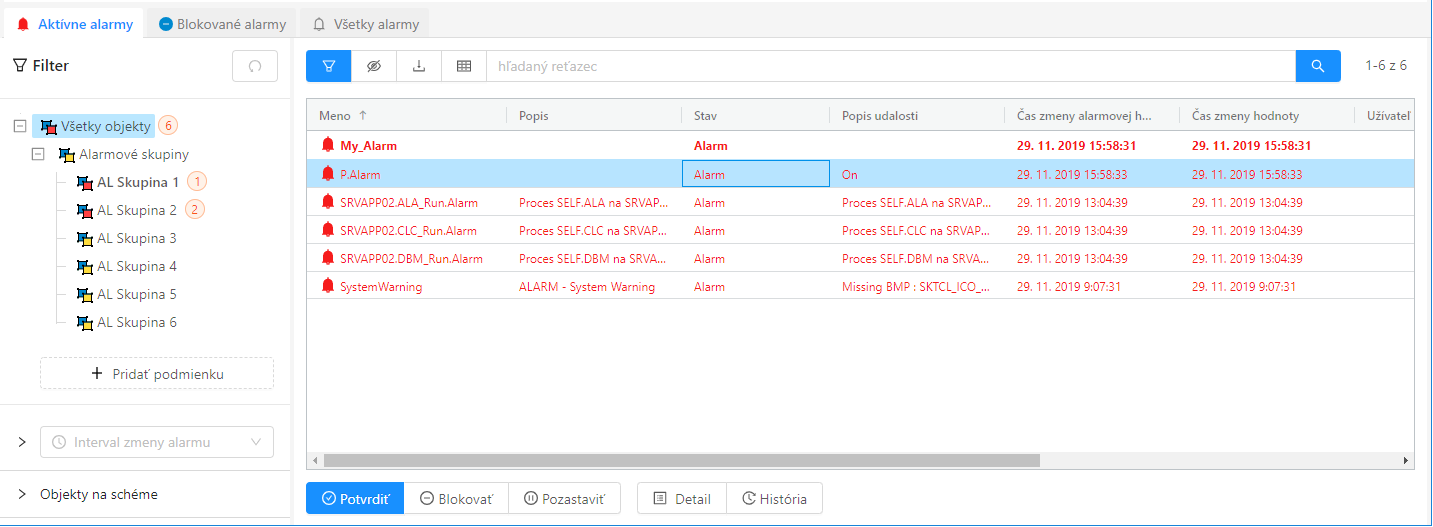Image resolution: width=1433 pixels, height=527 pixels.
Task: Open the table columns layout icon
Action: (x=464, y=66)
